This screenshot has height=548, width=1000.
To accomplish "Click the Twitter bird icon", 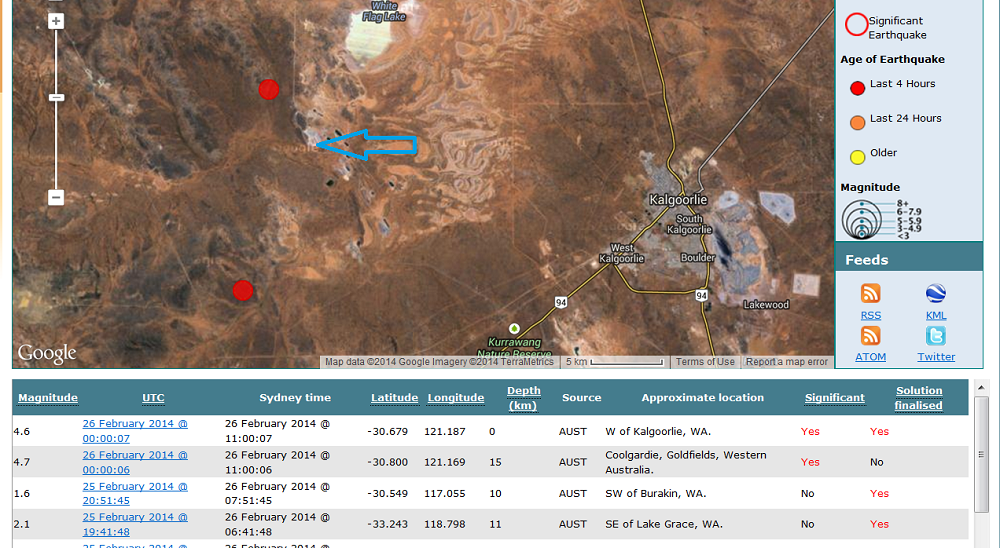I will (936, 336).
